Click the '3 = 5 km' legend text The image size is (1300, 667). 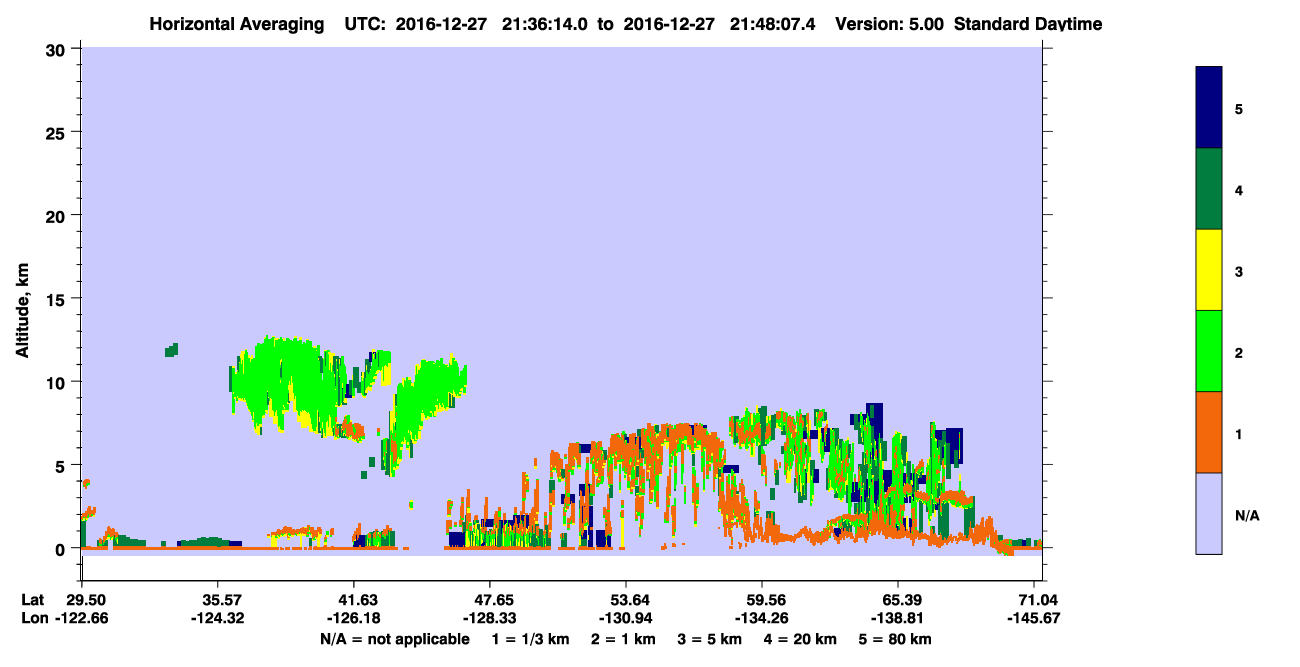click(708, 639)
